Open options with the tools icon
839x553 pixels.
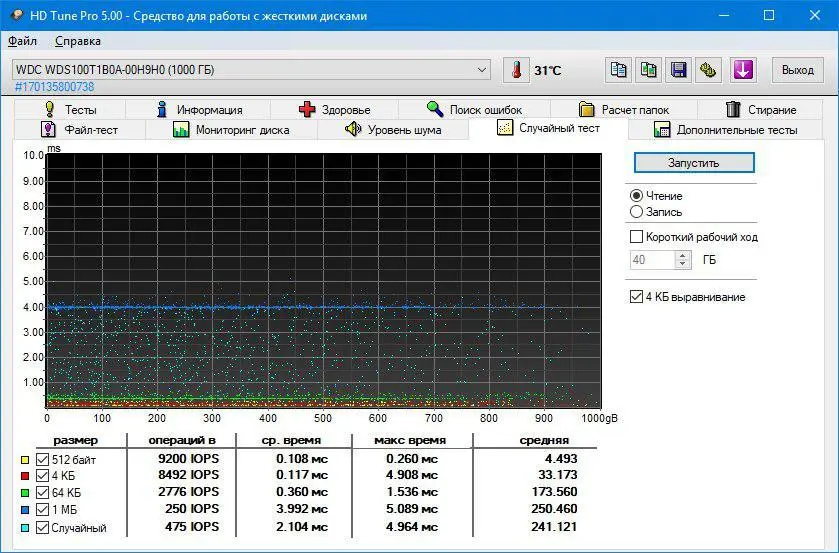coord(708,70)
